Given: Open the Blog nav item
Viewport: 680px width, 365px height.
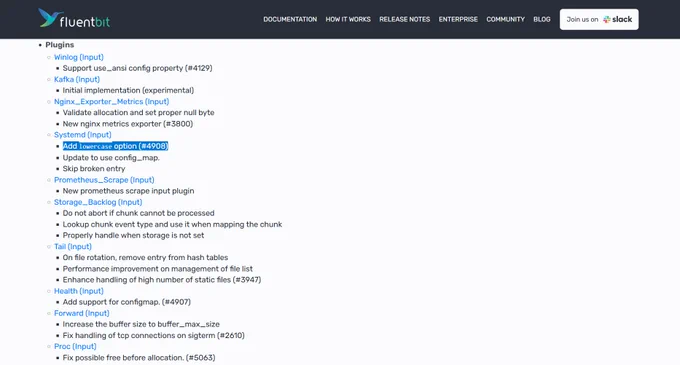Looking at the screenshot, I should tap(542, 20).
